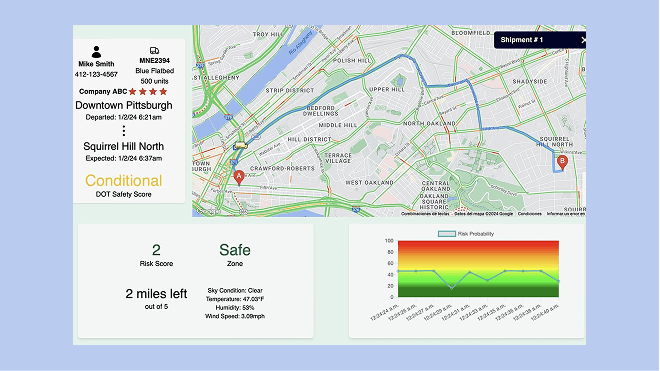Click the Upper Hill label on map
Screen dimensions: 660x371
pyautogui.click(x=387, y=89)
